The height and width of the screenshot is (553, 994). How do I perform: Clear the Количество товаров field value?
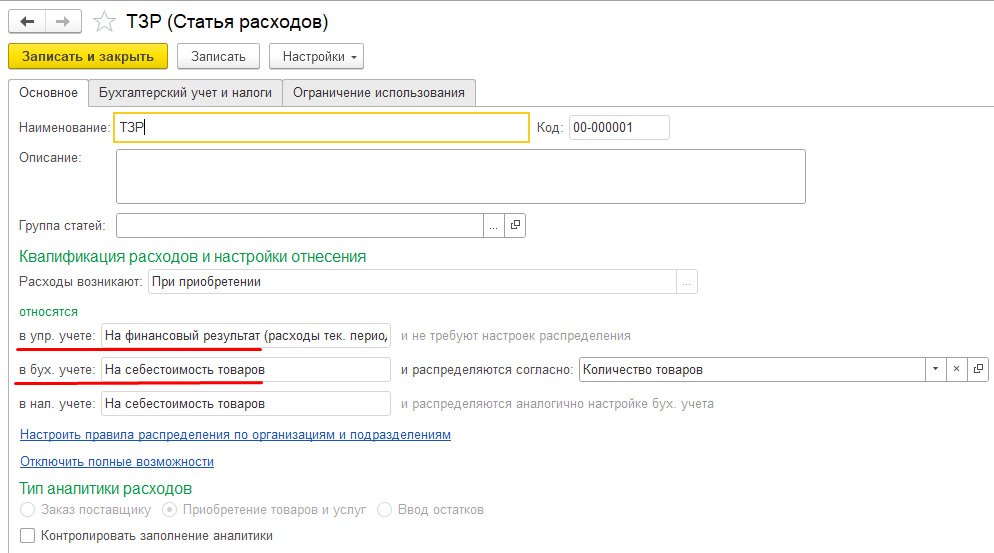tap(956, 370)
